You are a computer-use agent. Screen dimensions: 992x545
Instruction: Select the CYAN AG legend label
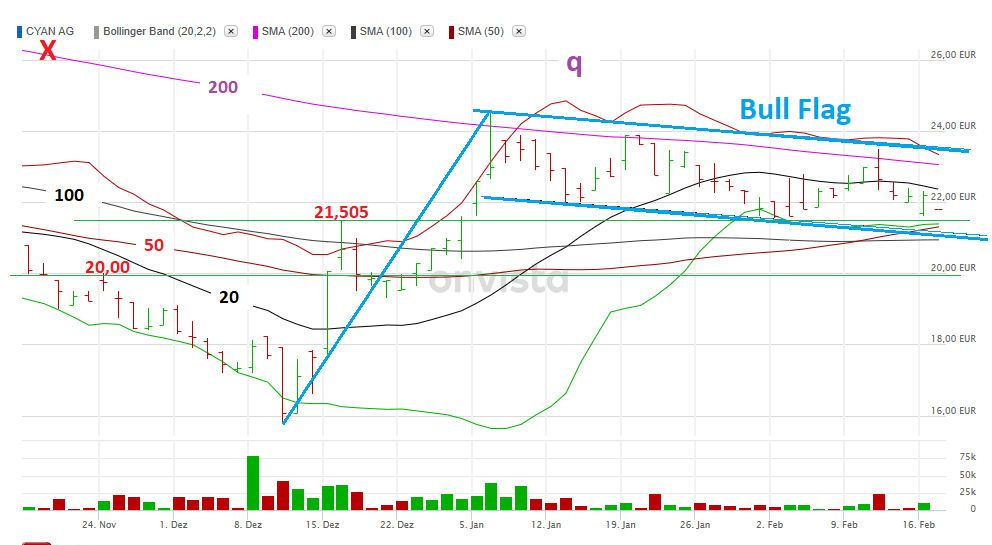coord(50,31)
